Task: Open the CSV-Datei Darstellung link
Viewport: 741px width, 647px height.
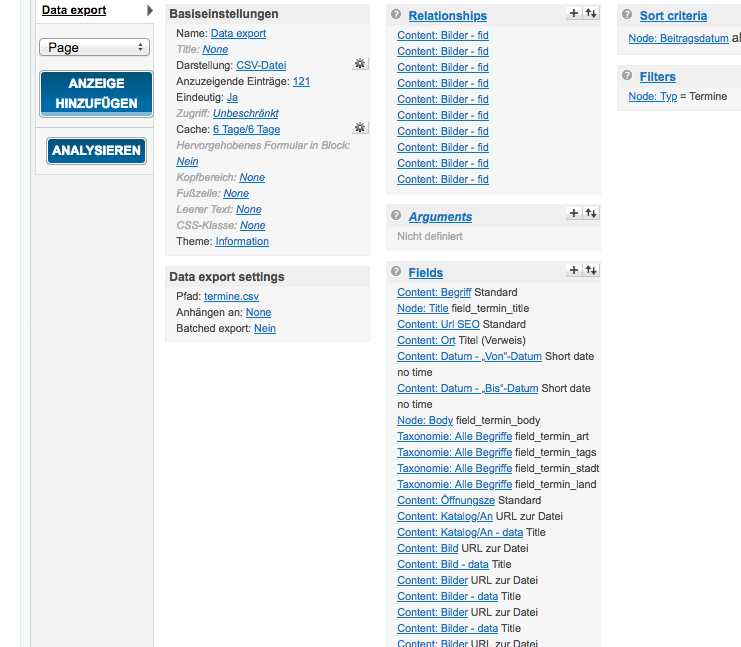Action: (x=261, y=65)
